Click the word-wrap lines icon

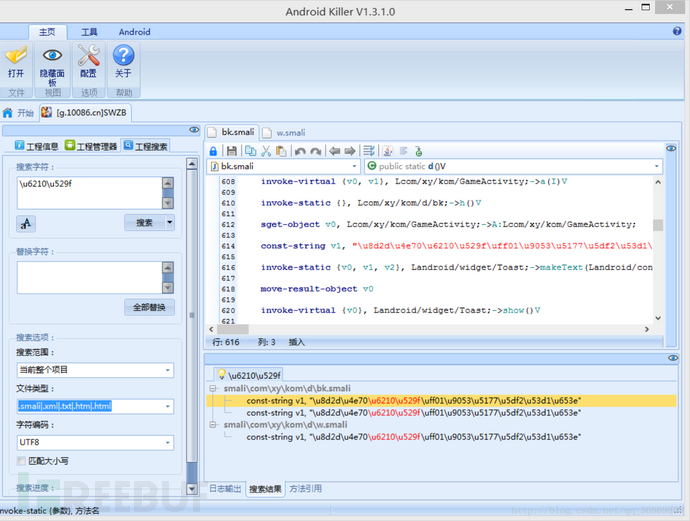pyautogui.click(x=369, y=151)
